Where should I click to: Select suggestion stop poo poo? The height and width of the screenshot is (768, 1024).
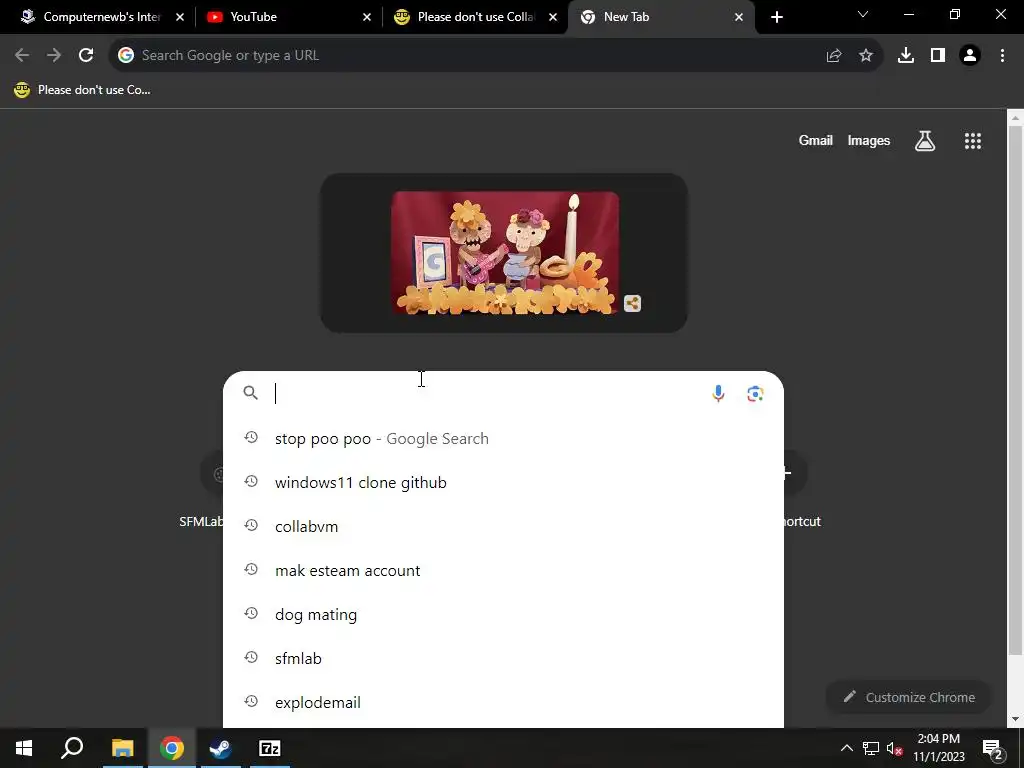(x=504, y=438)
